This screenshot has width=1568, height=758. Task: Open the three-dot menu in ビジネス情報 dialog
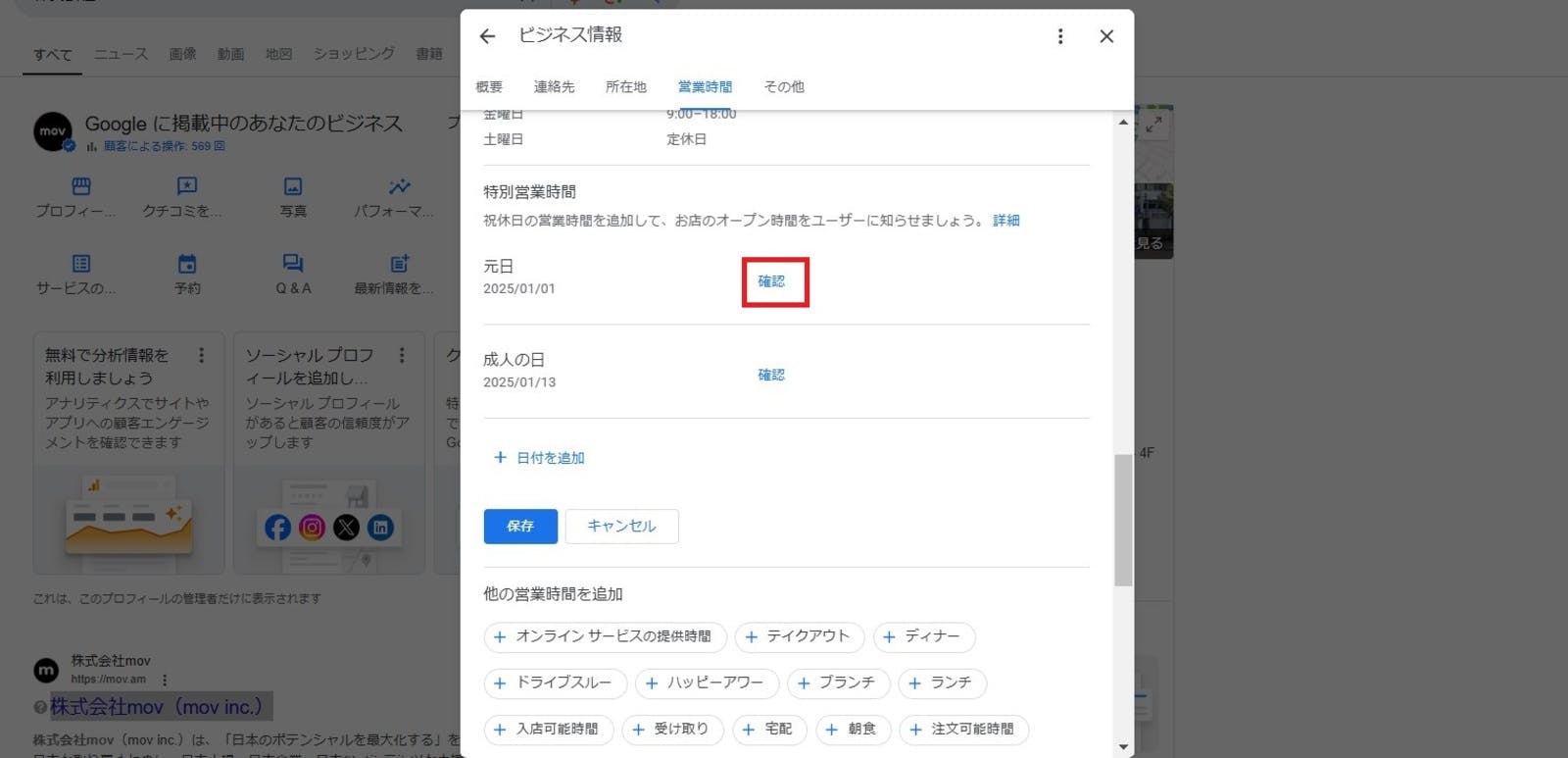coord(1059,36)
